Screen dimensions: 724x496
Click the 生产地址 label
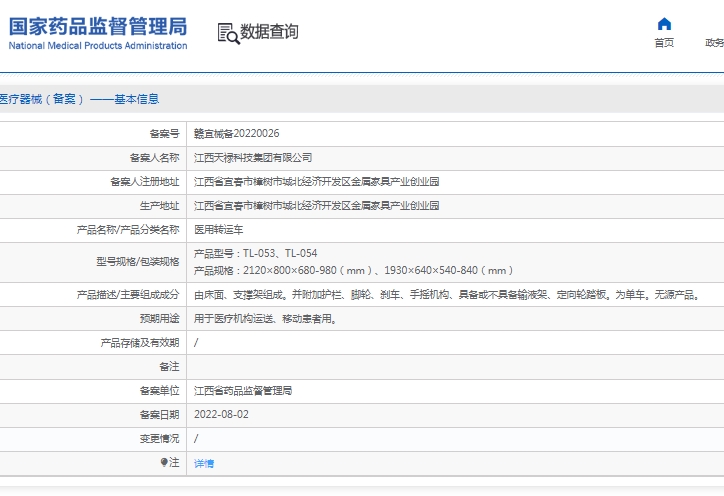(159, 206)
